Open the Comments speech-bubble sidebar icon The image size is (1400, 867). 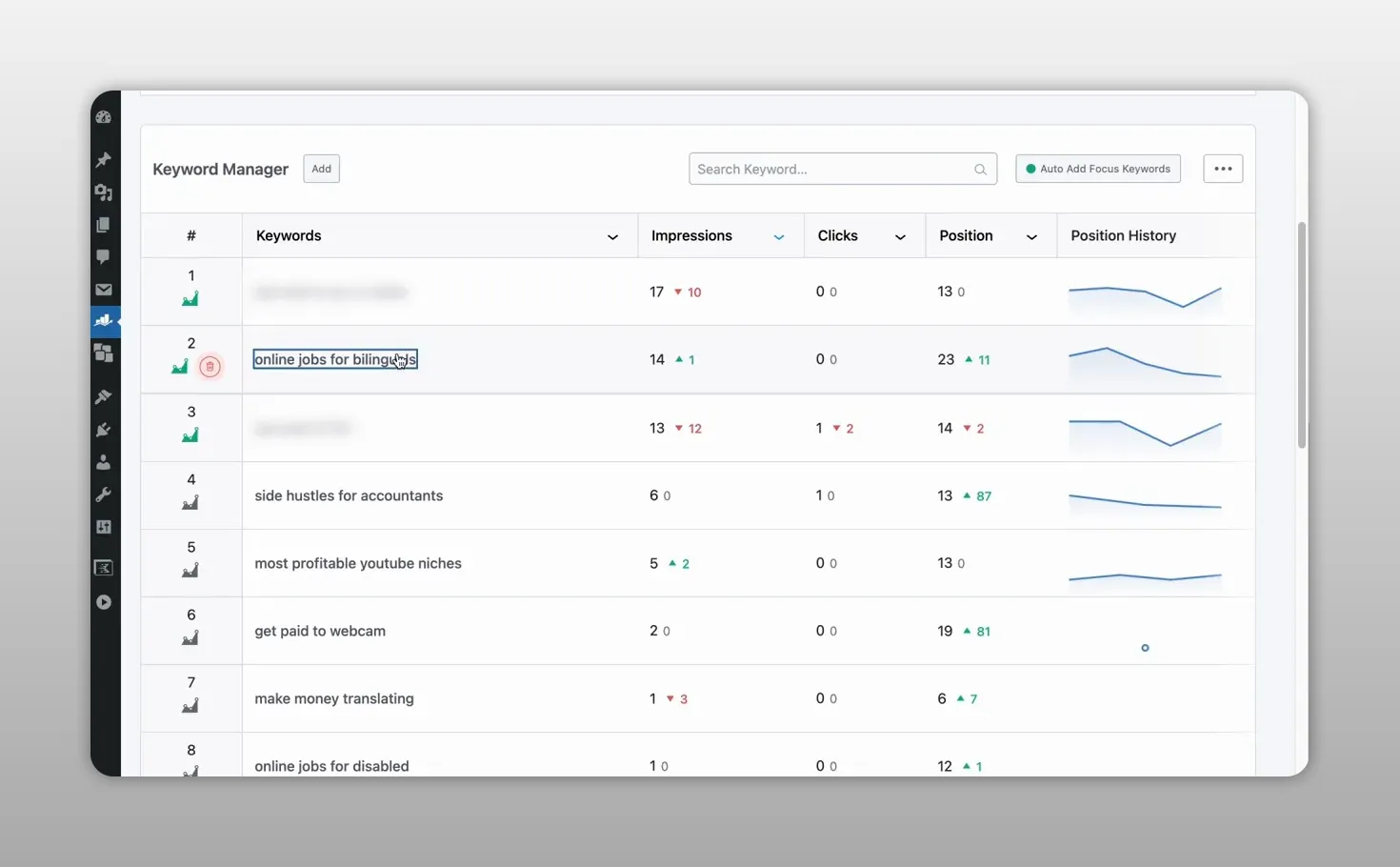[x=104, y=257]
